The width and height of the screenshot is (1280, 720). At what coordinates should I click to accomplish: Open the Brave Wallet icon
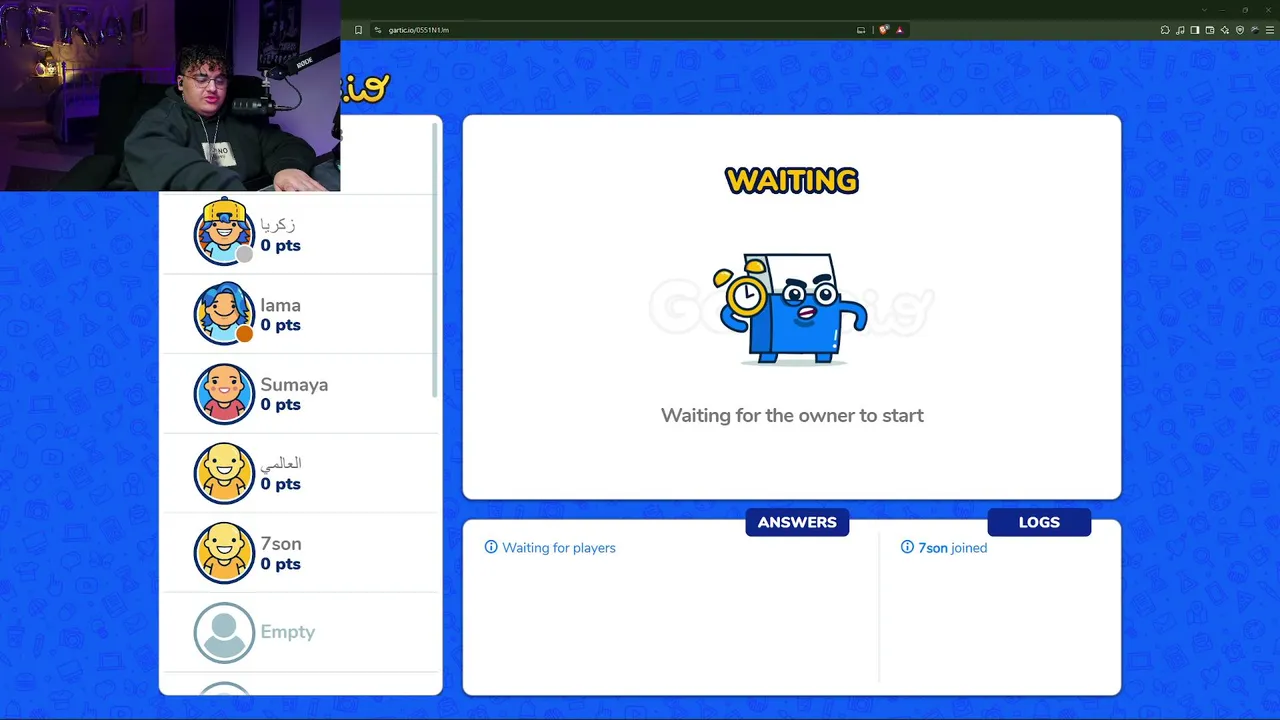point(1210,30)
